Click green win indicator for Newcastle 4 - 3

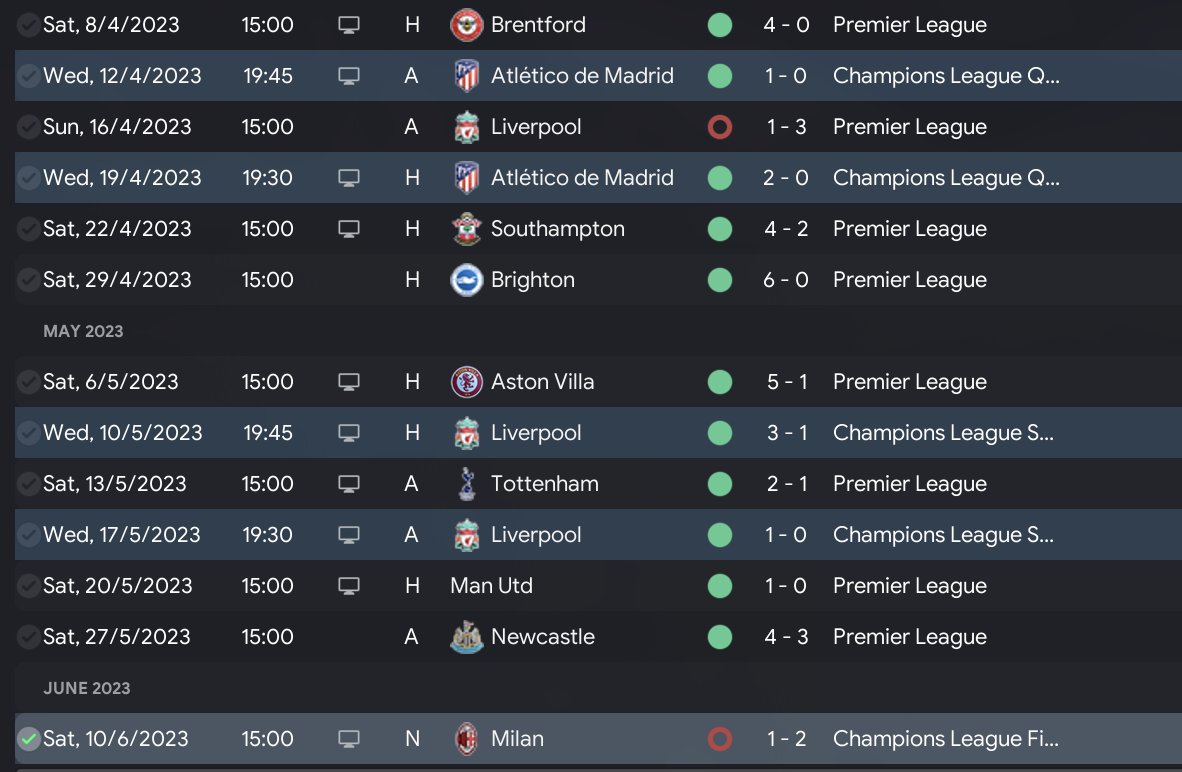(720, 637)
